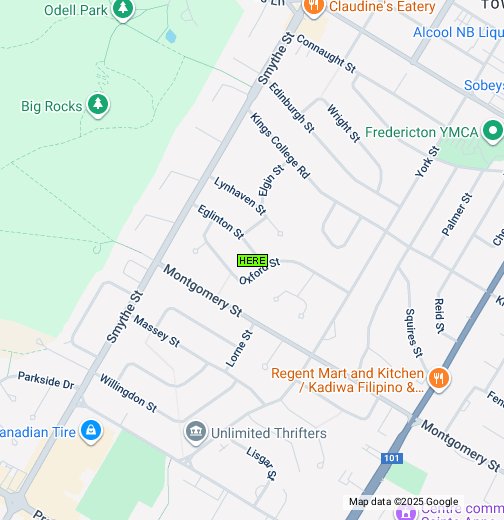The height and width of the screenshot is (520, 504).
Task: Click the Fredericton YMCA marker icon
Action: coord(493,131)
